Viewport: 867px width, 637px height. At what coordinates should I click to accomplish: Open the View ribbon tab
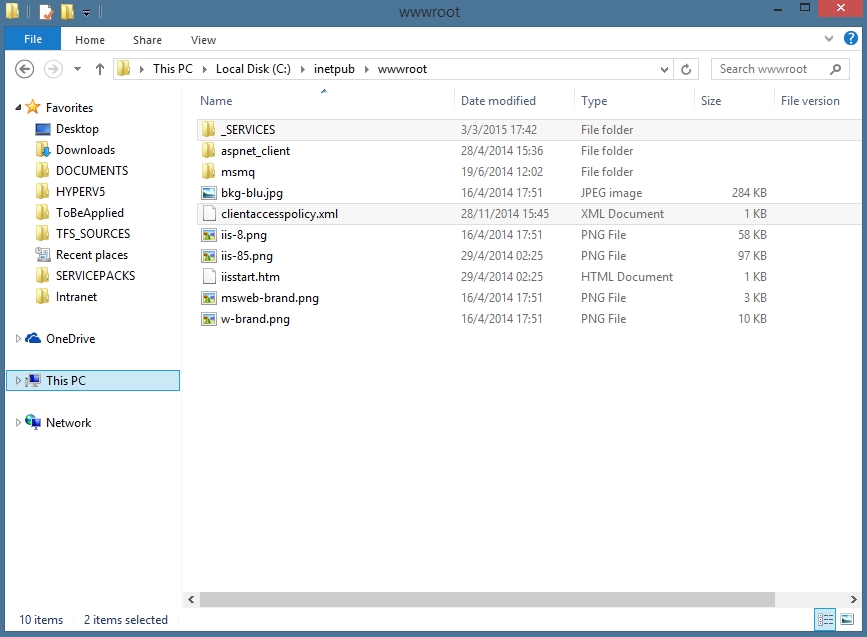pos(203,40)
